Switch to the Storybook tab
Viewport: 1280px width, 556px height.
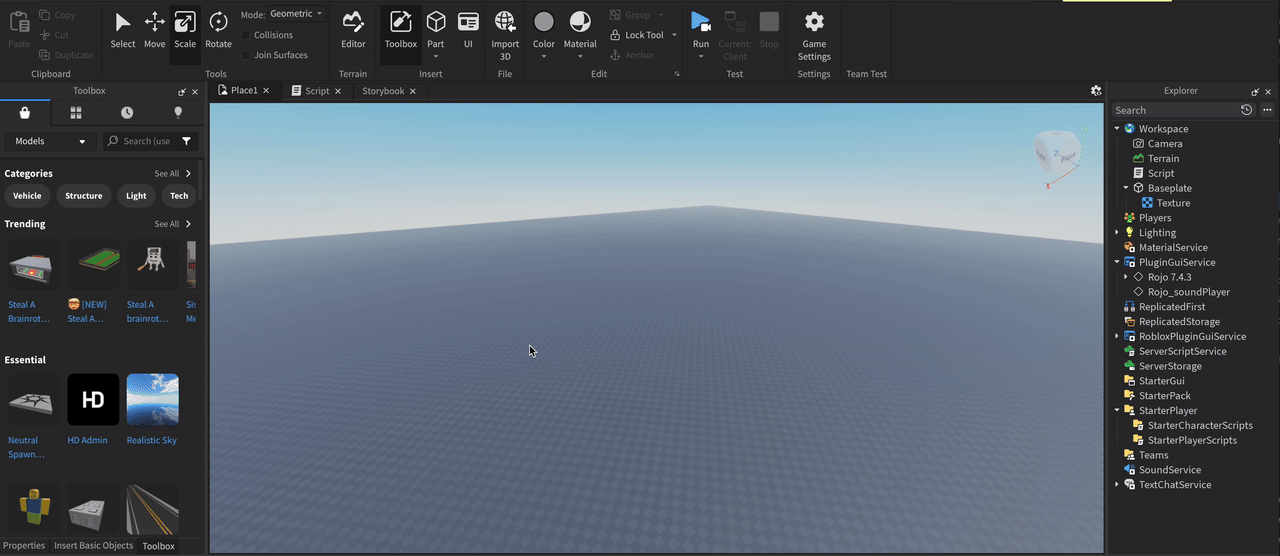[x=383, y=91]
